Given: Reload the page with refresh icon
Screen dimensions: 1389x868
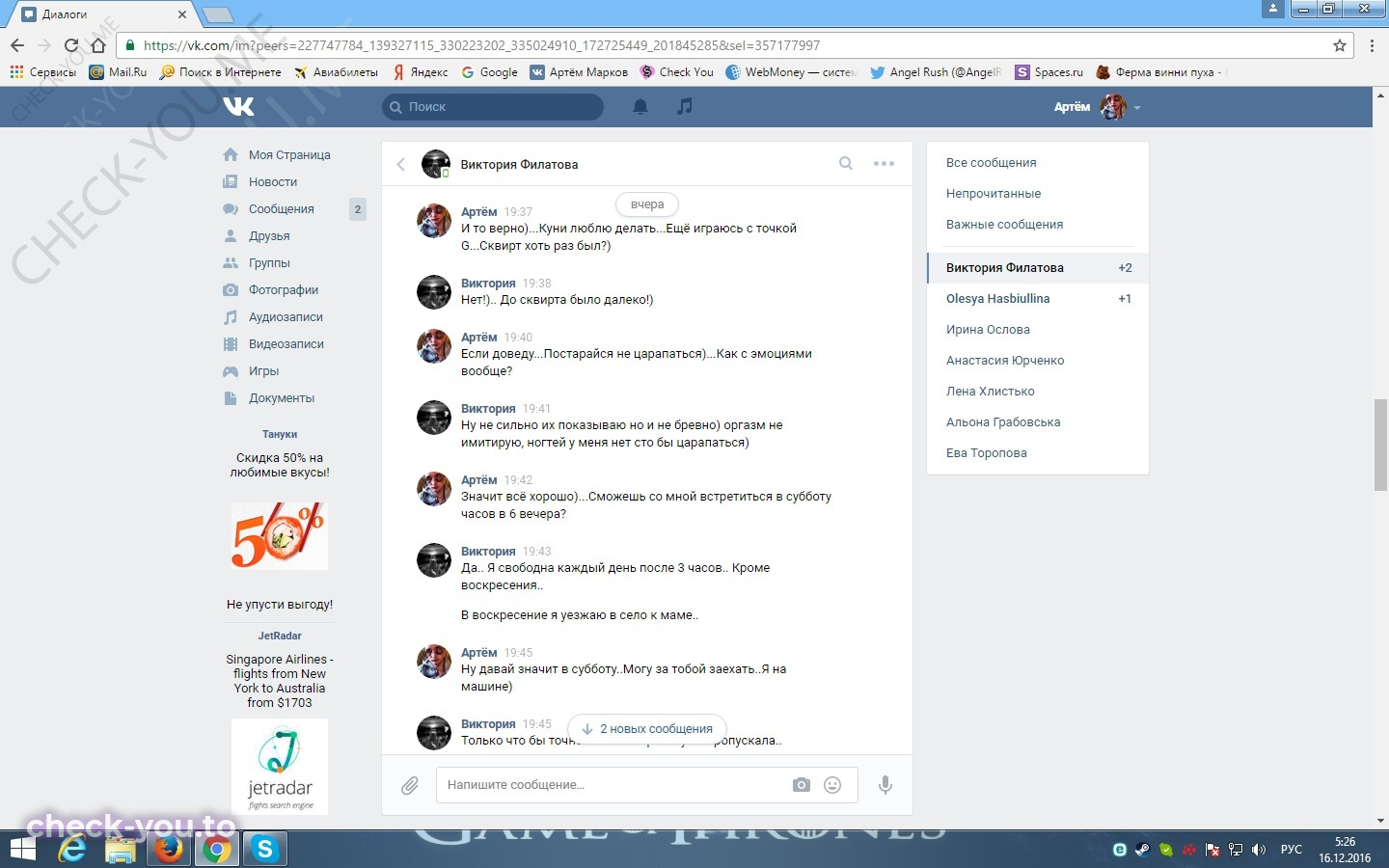Looking at the screenshot, I should click(71, 45).
